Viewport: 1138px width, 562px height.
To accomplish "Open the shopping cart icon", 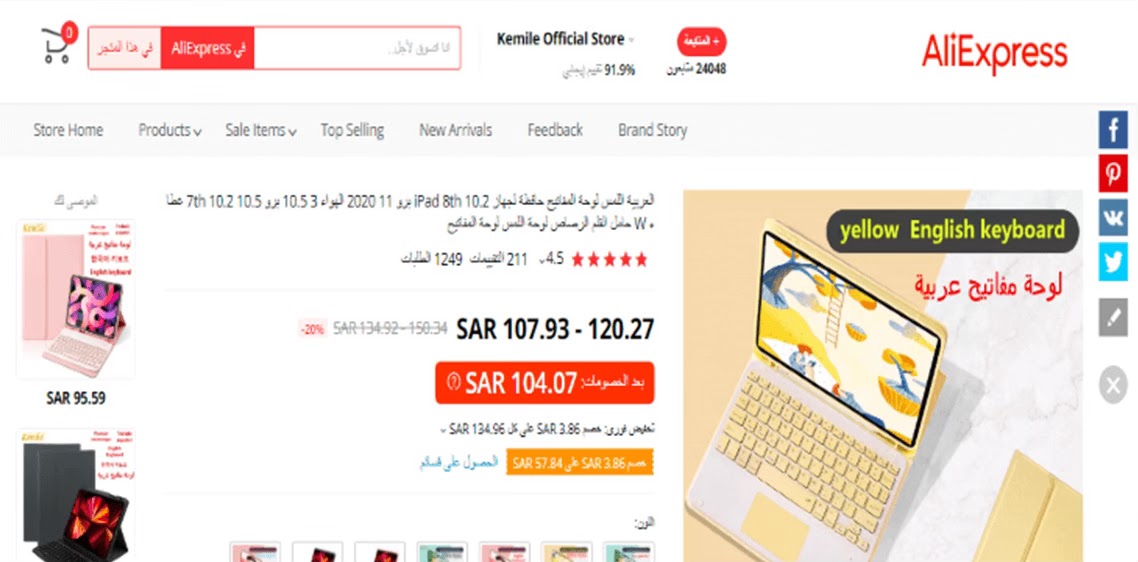I will click(57, 44).
